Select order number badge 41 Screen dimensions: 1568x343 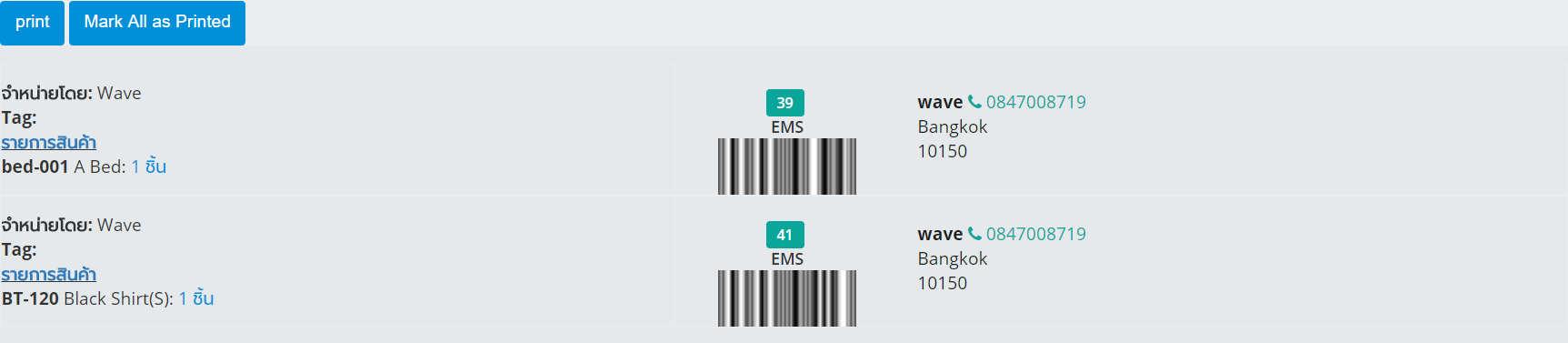coord(785,235)
